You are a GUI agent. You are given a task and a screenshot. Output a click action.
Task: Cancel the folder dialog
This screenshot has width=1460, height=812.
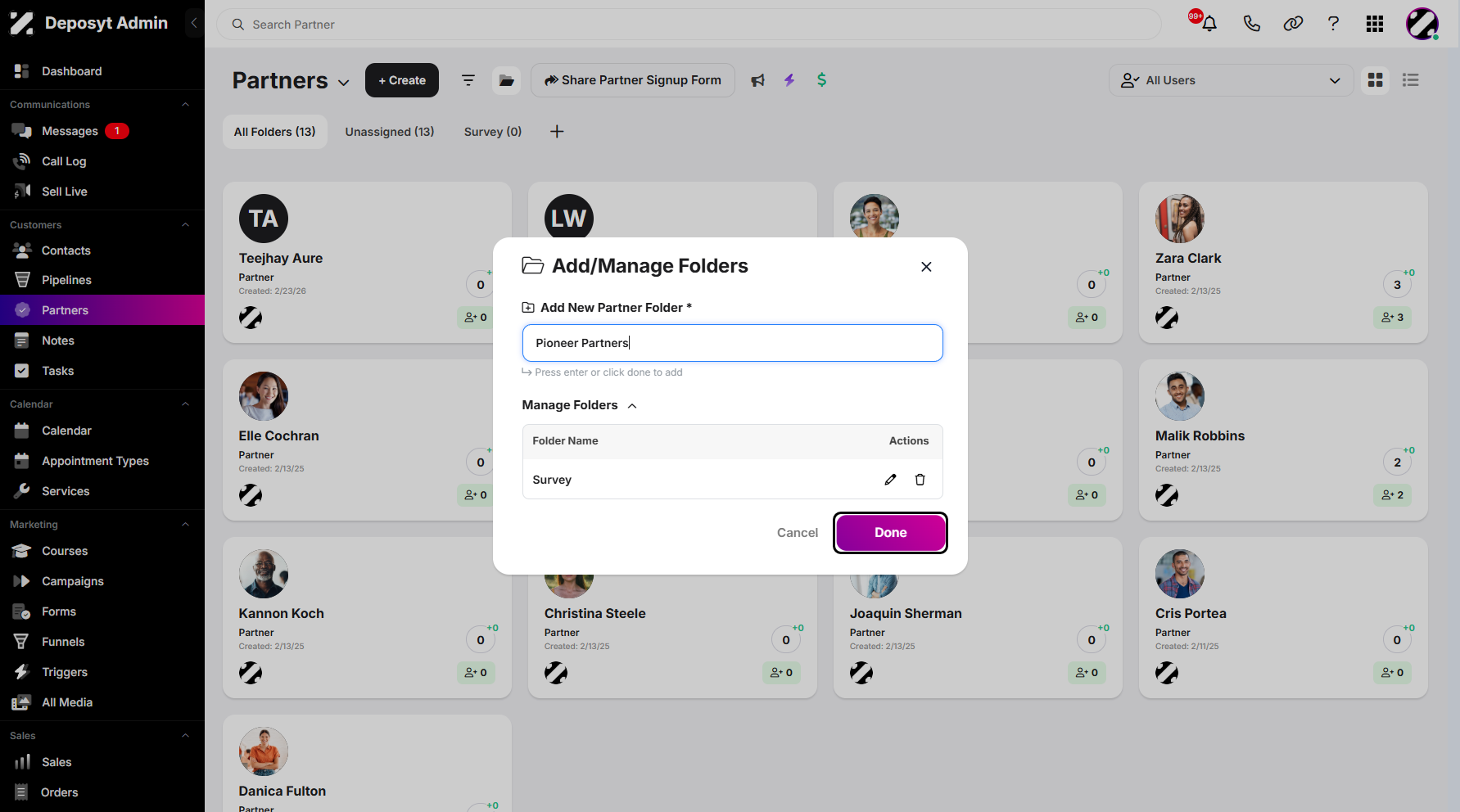pos(797,533)
